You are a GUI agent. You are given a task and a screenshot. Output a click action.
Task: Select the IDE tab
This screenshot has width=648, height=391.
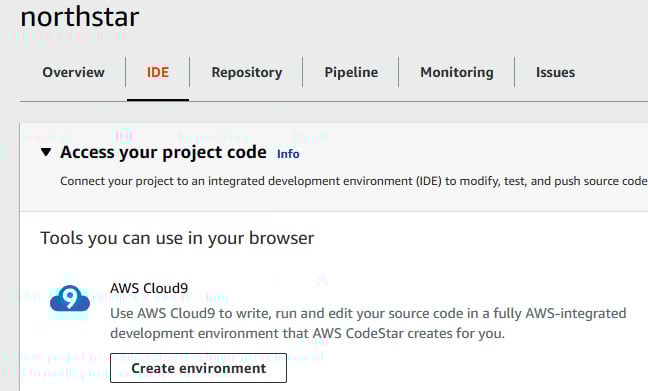click(x=157, y=72)
